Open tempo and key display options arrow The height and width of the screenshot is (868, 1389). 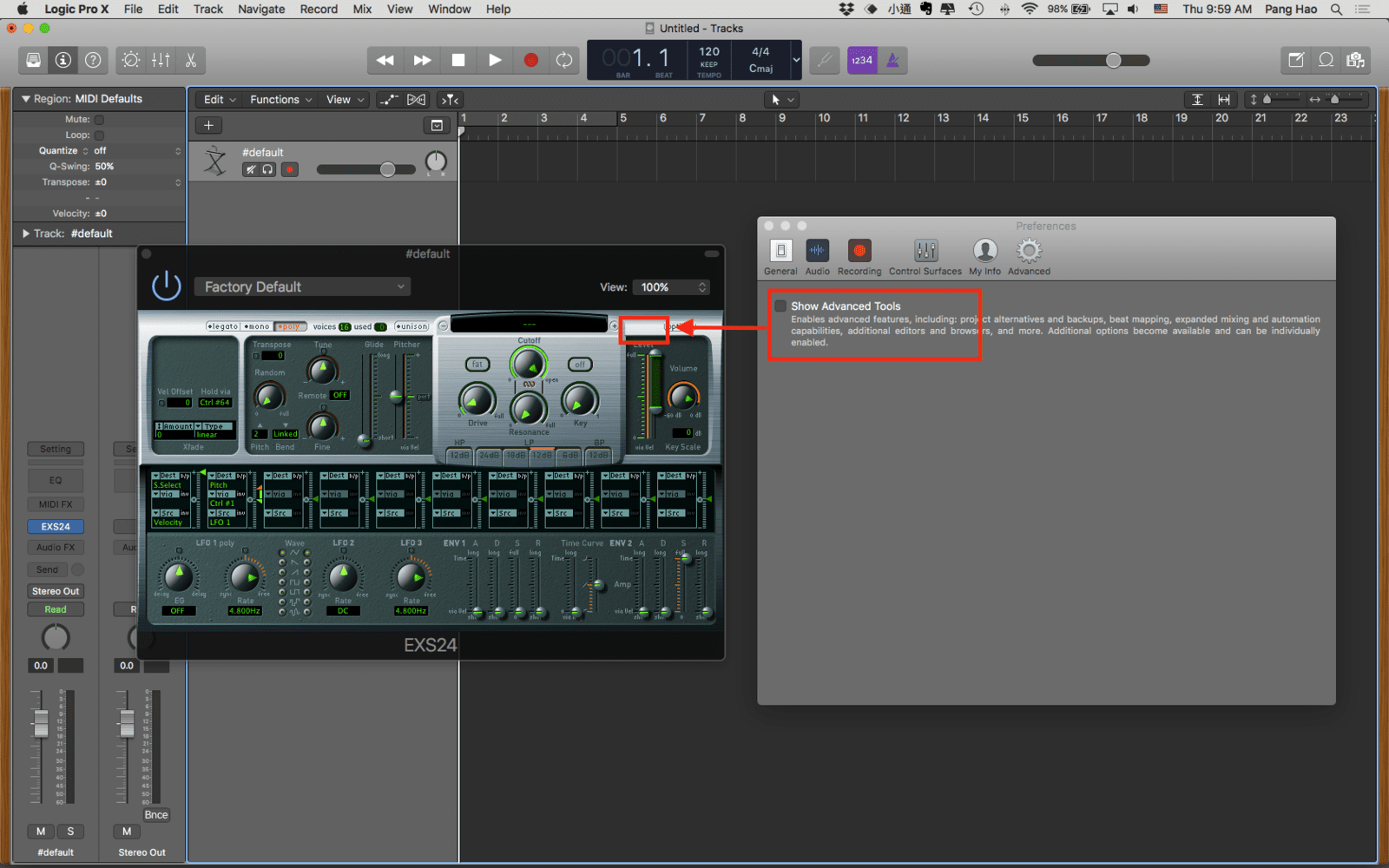(796, 60)
